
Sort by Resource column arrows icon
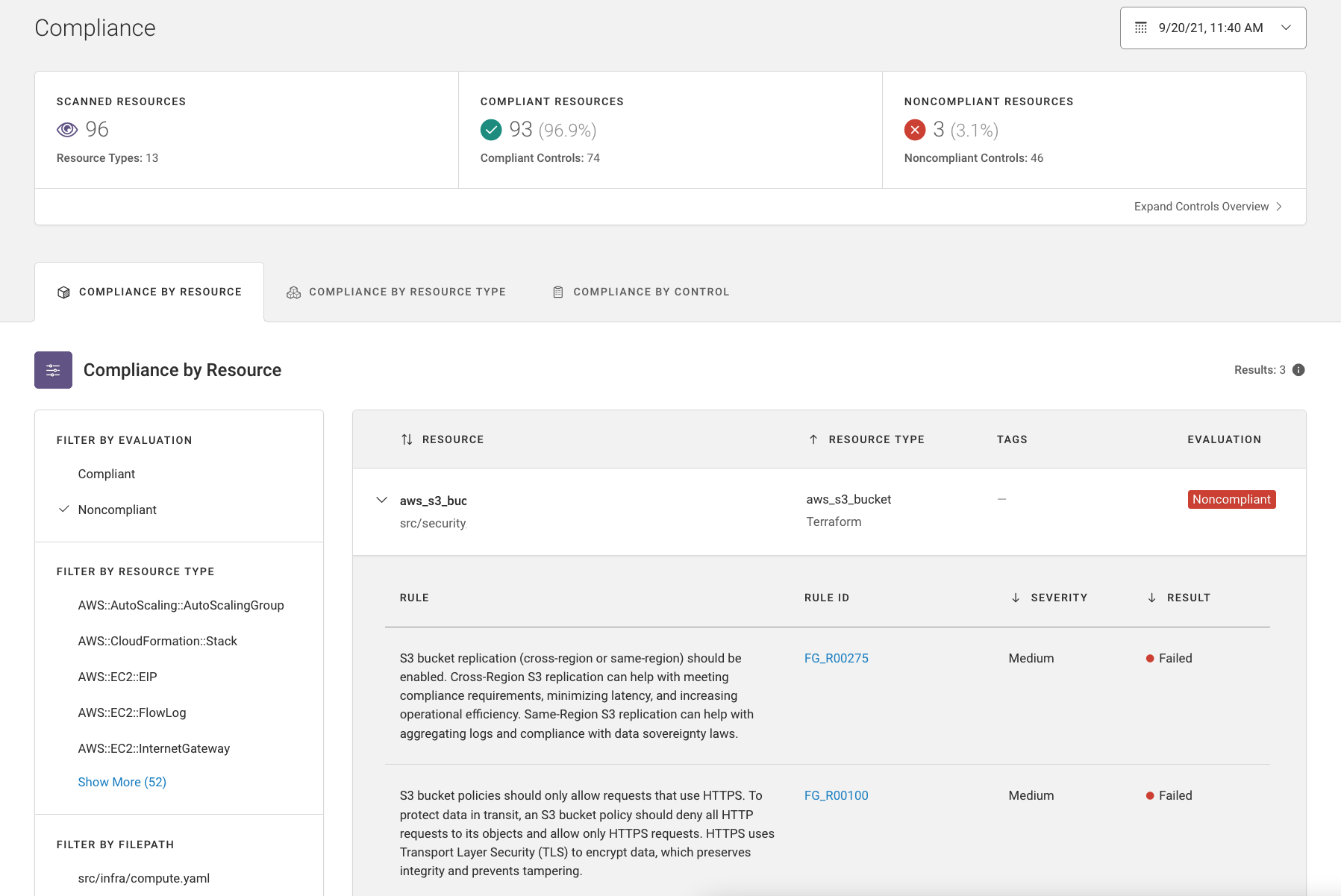point(407,439)
